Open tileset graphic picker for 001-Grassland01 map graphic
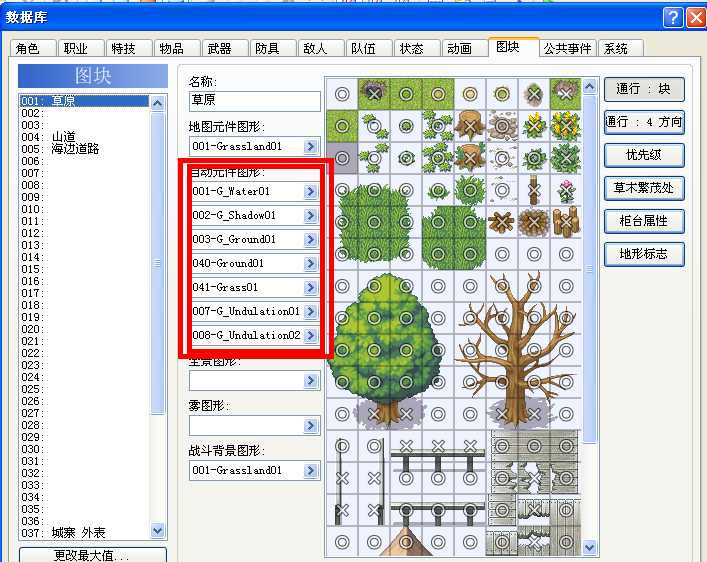 click(310, 146)
